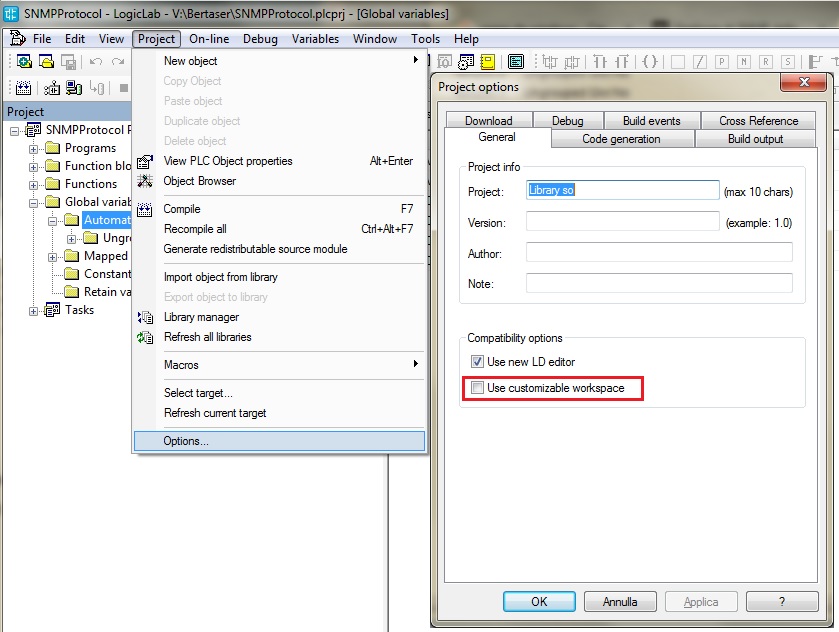Click the Version input field
Image resolution: width=839 pixels, height=632 pixels.
[x=622, y=221]
